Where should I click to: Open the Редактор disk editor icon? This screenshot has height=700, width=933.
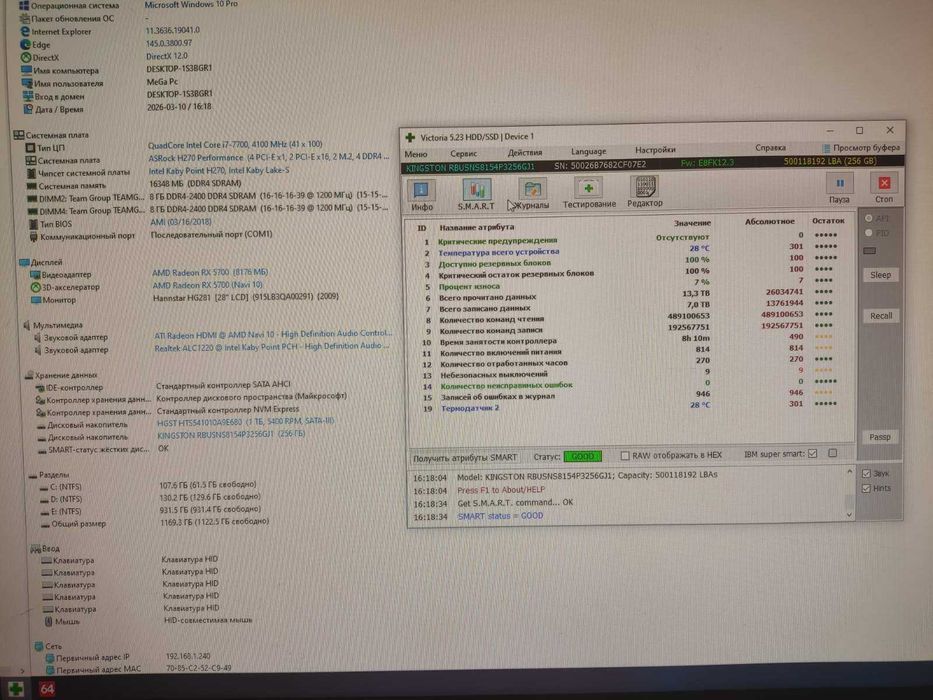click(x=644, y=192)
